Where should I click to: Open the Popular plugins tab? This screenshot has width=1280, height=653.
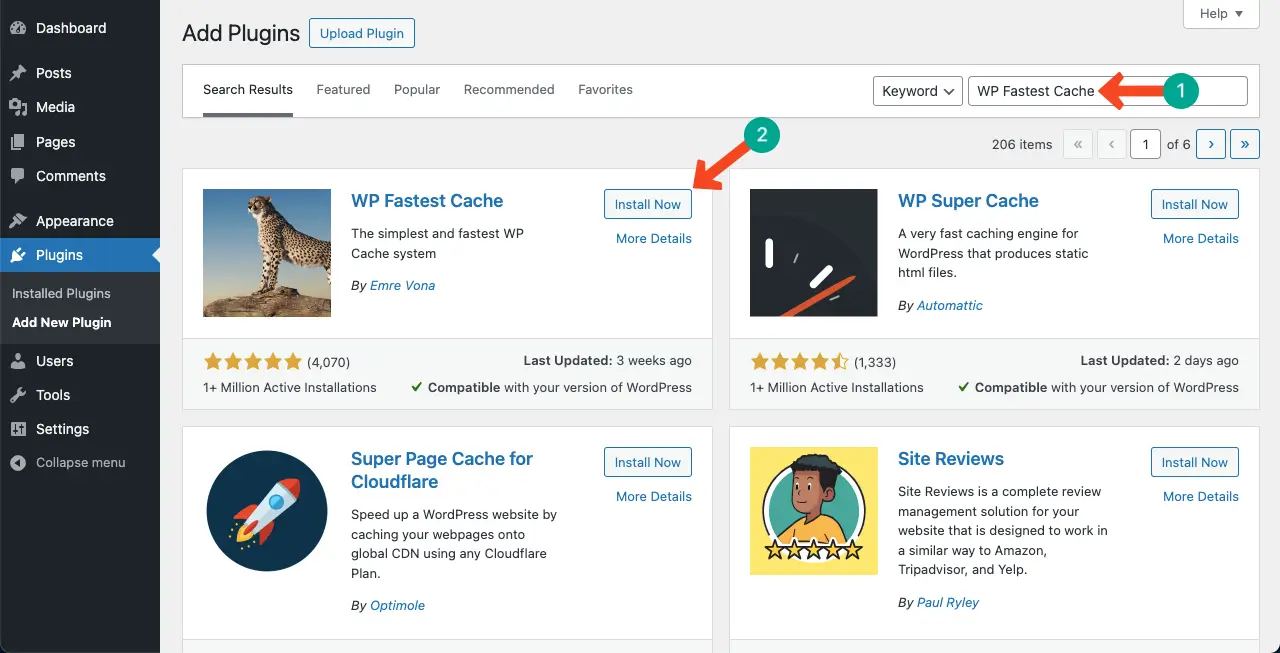tap(417, 90)
